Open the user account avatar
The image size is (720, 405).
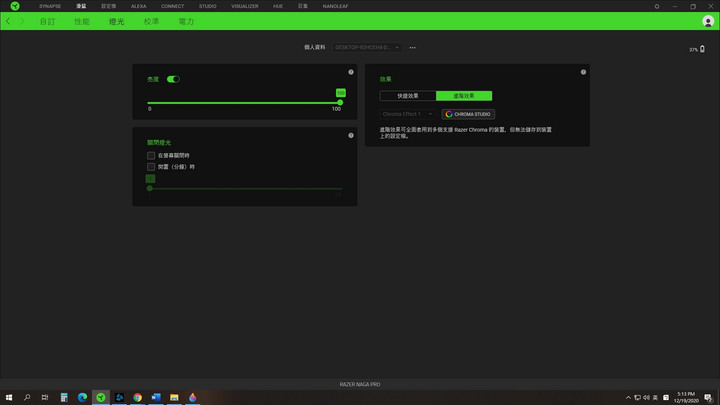pyautogui.click(x=708, y=21)
